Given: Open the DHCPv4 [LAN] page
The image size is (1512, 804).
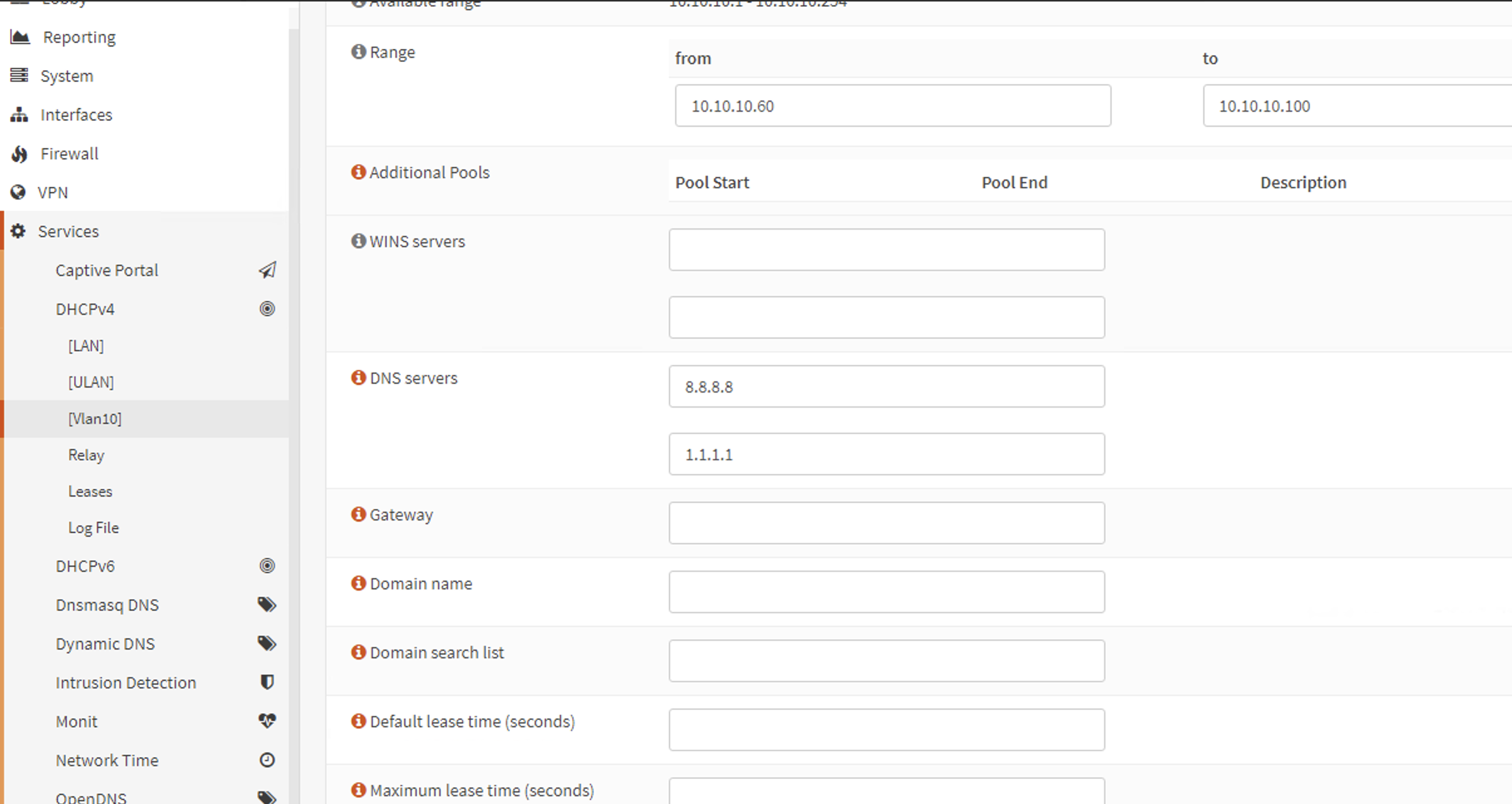Looking at the screenshot, I should [x=86, y=346].
